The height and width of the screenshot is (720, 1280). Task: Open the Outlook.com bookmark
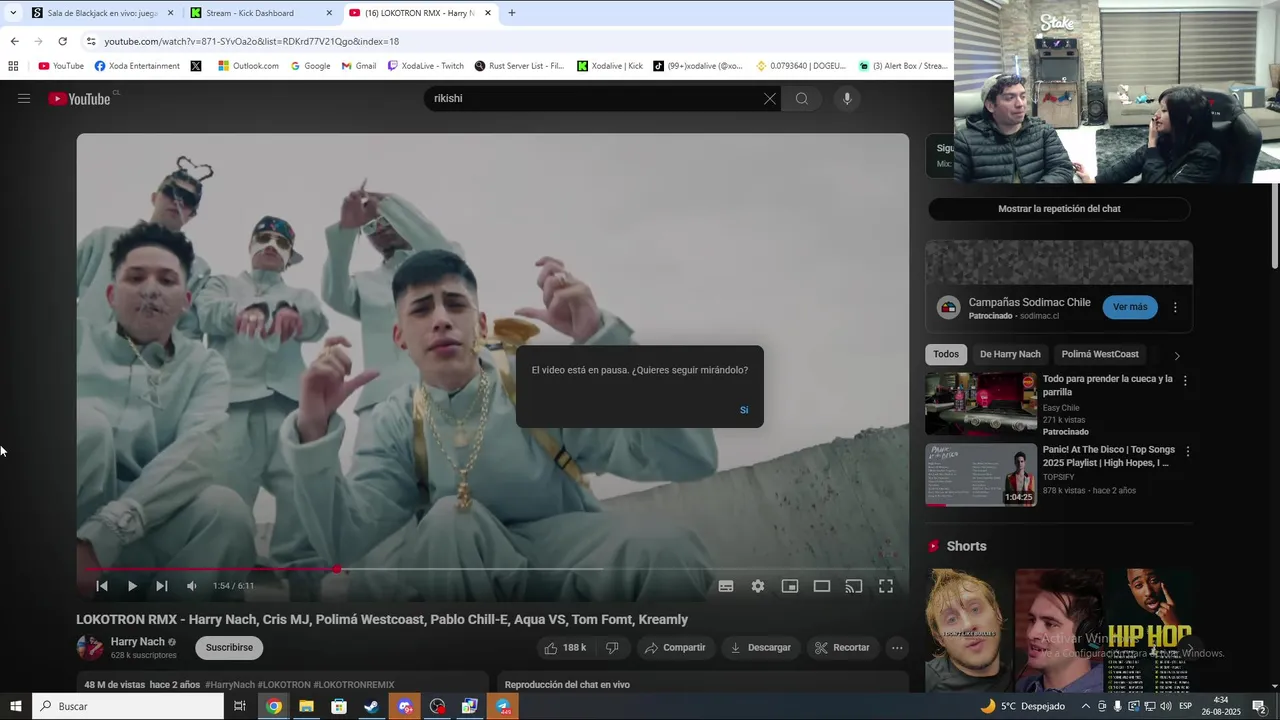[248, 66]
